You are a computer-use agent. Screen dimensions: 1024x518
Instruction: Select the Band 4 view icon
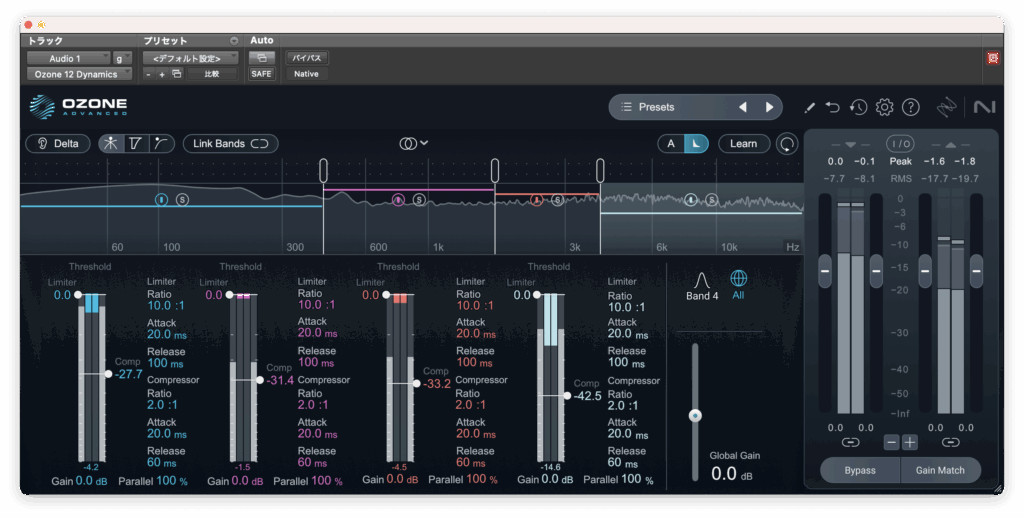(702, 279)
